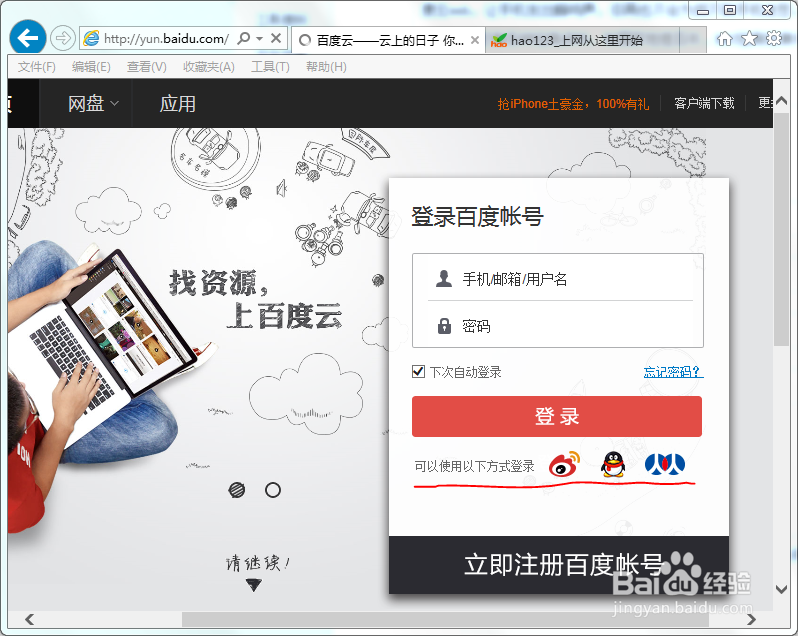Click the 密码 password field

pyautogui.click(x=558, y=325)
